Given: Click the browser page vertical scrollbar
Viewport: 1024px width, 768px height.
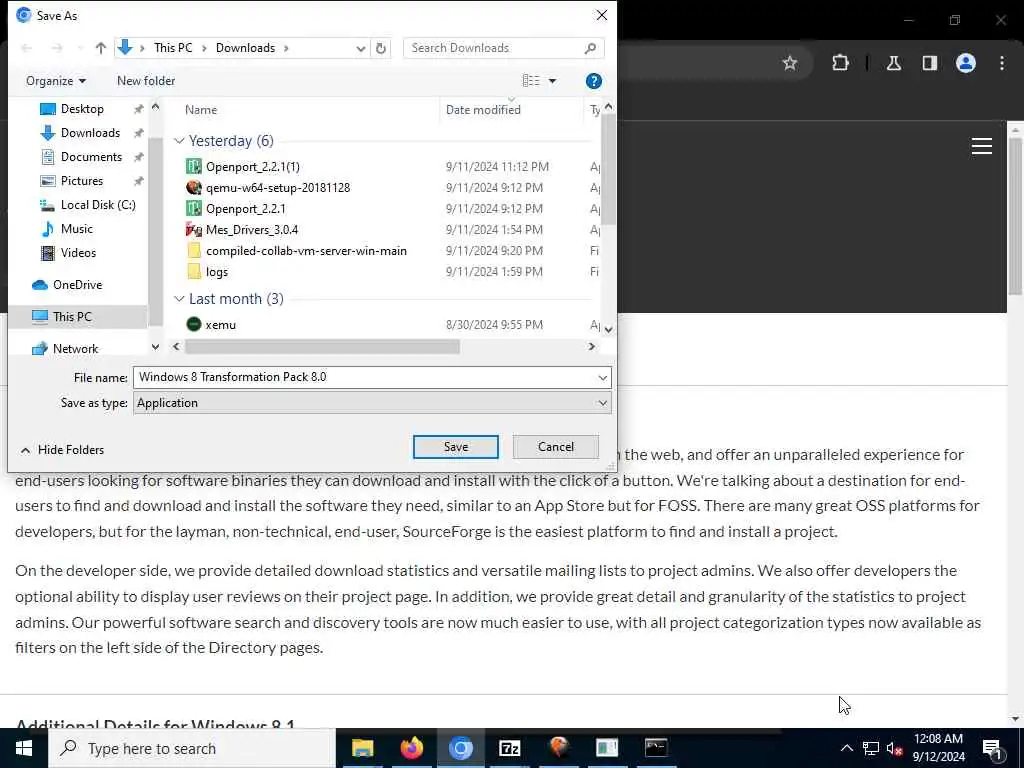Looking at the screenshot, I should (x=1016, y=216).
